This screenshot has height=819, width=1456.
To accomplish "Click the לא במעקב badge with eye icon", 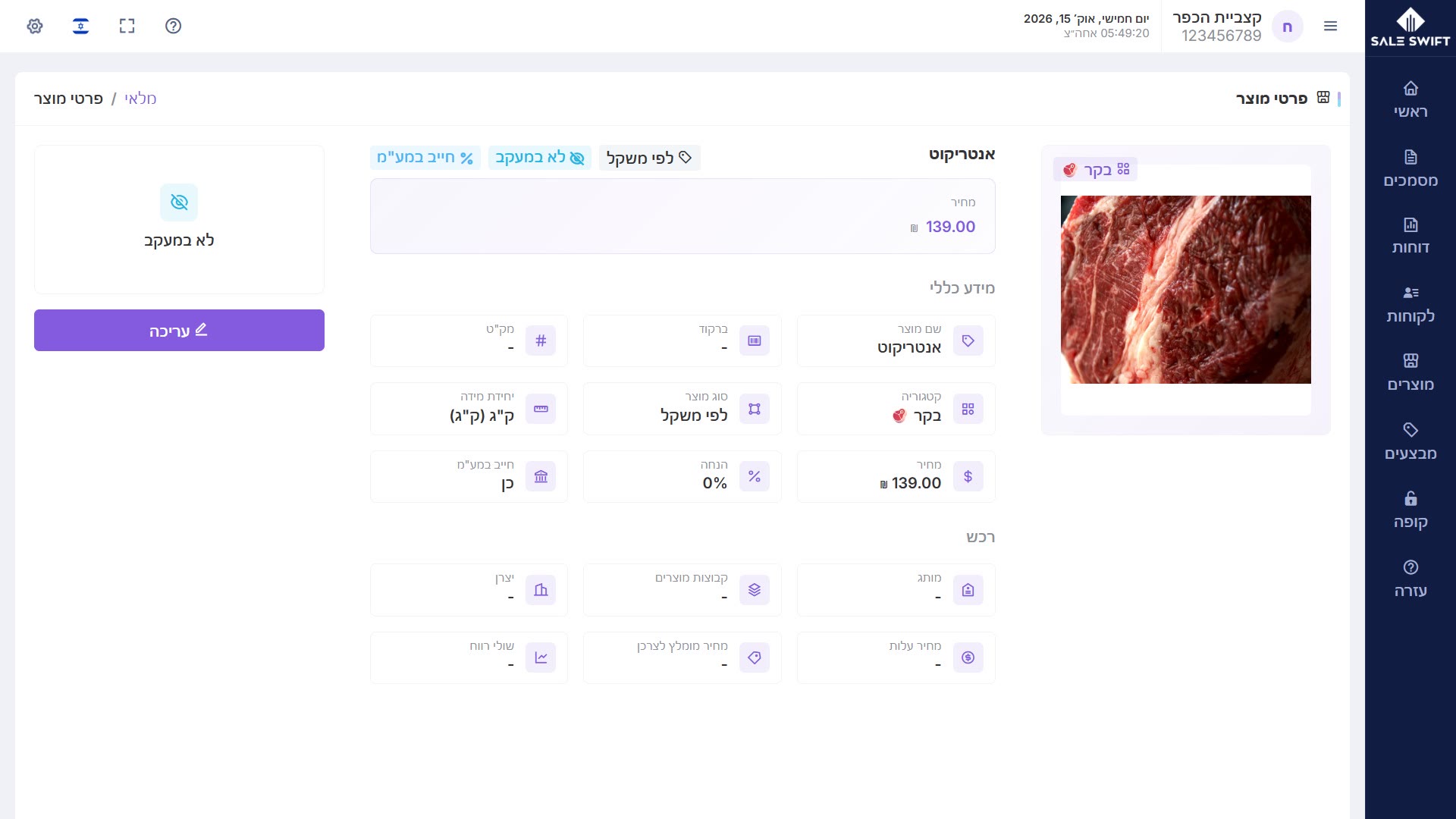I will (x=539, y=158).
